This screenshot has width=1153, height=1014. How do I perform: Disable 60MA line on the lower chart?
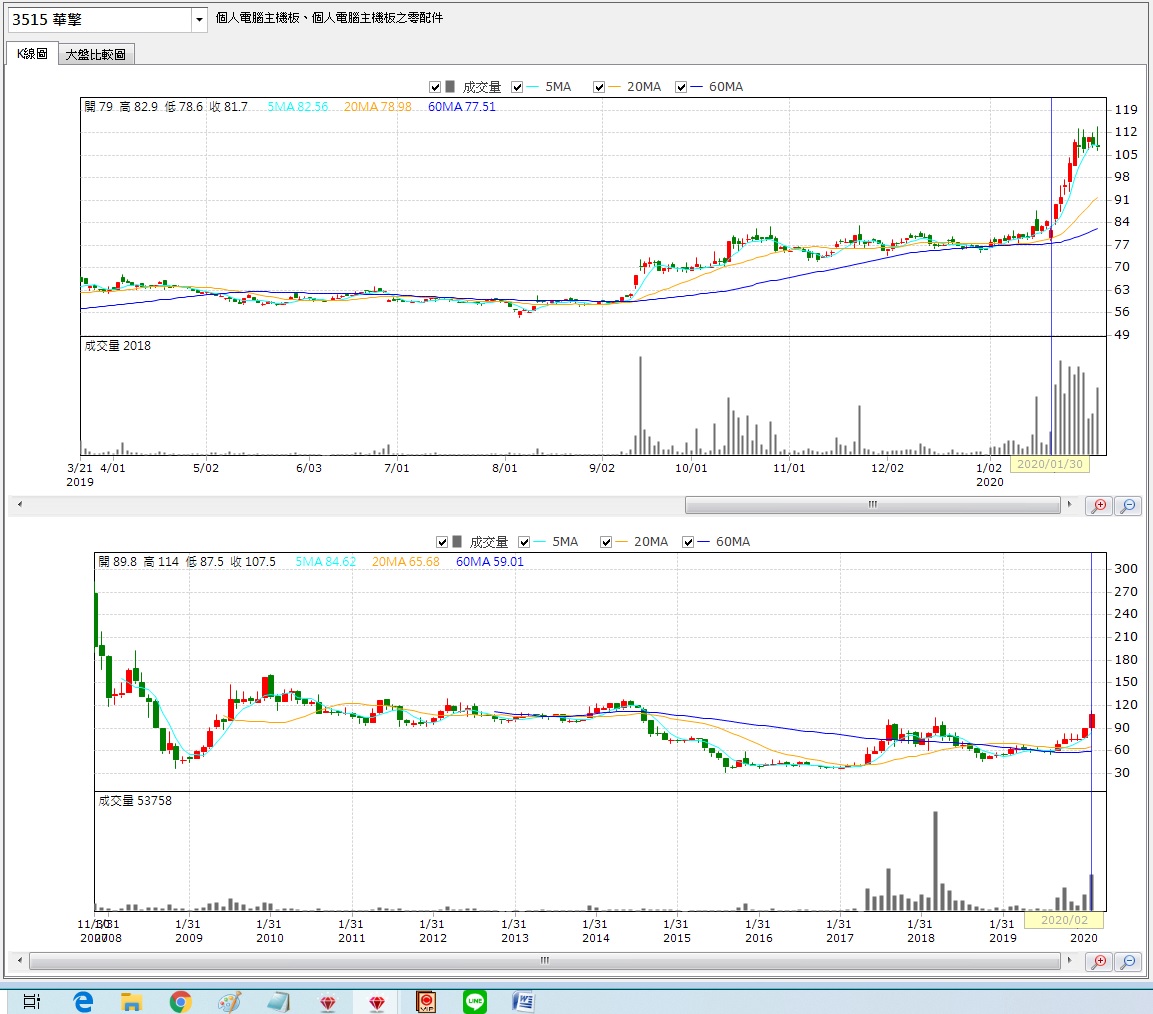tap(689, 542)
